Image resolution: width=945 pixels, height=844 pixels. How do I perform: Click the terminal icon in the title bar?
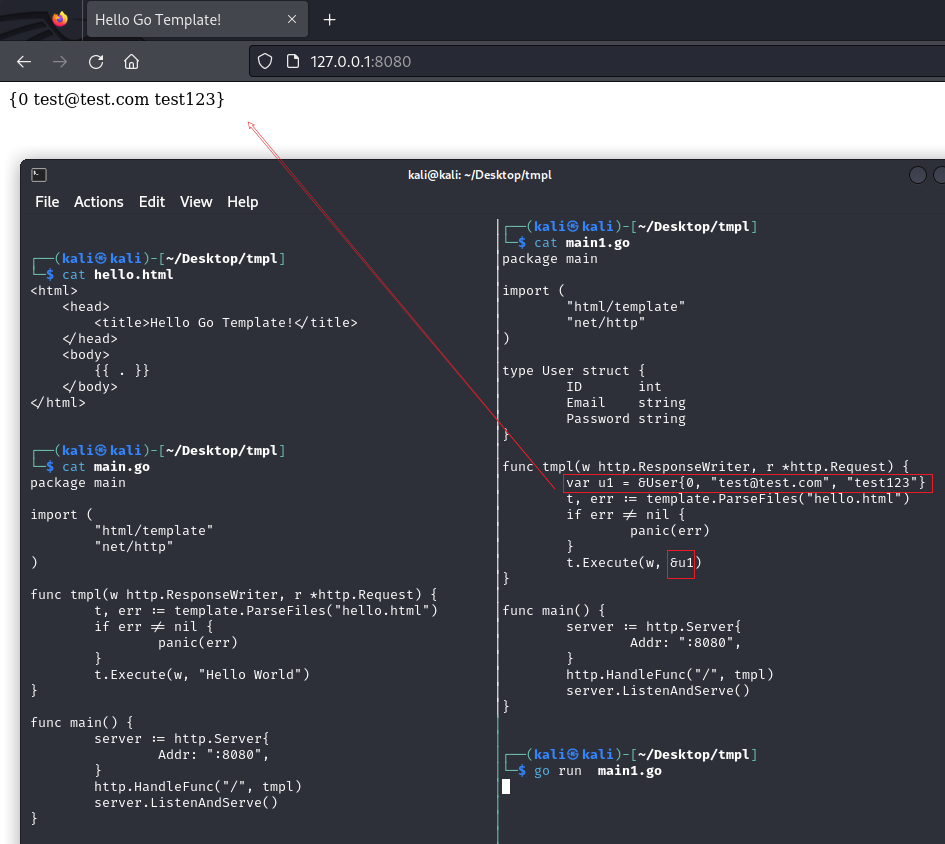click(38, 175)
